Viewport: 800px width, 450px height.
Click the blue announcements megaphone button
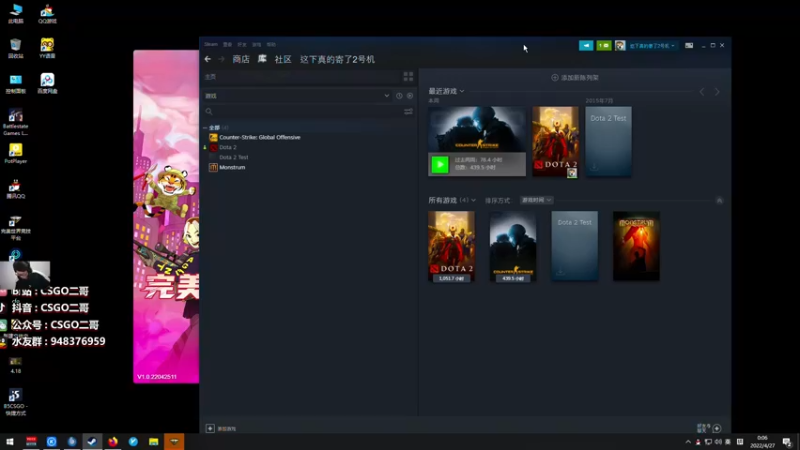click(x=586, y=45)
